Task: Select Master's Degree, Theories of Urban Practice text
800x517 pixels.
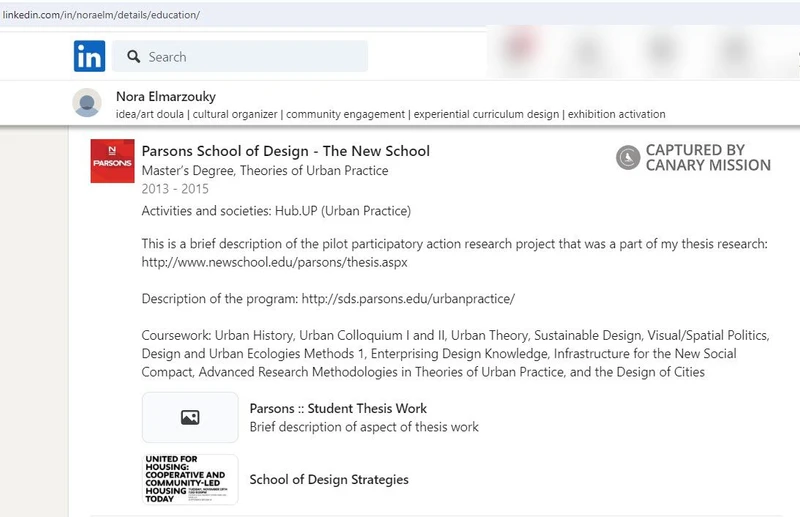Action: click(x=265, y=170)
